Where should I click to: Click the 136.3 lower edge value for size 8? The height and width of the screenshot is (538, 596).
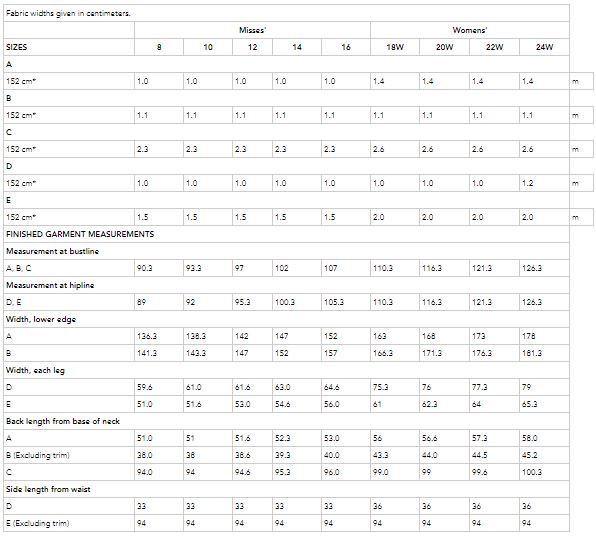pyautogui.click(x=147, y=336)
